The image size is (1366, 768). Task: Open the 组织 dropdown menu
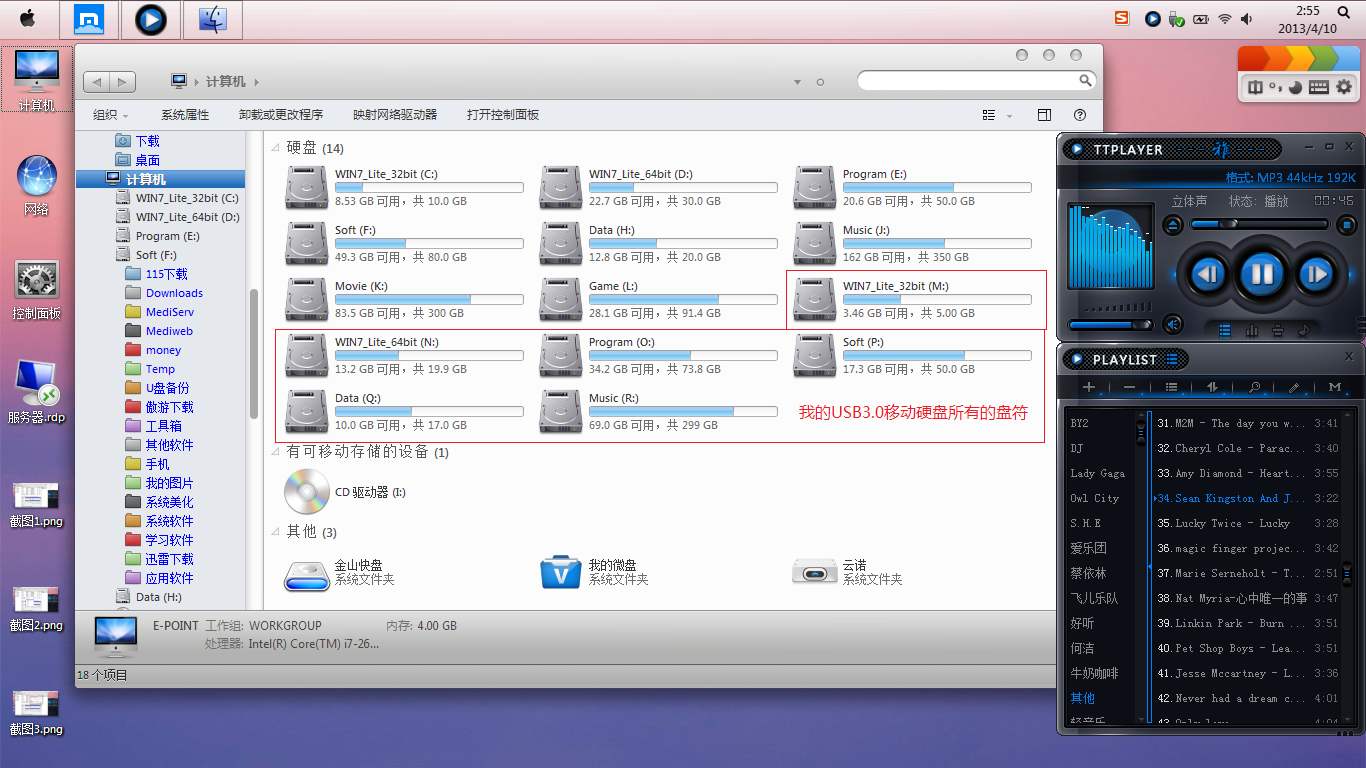point(110,115)
